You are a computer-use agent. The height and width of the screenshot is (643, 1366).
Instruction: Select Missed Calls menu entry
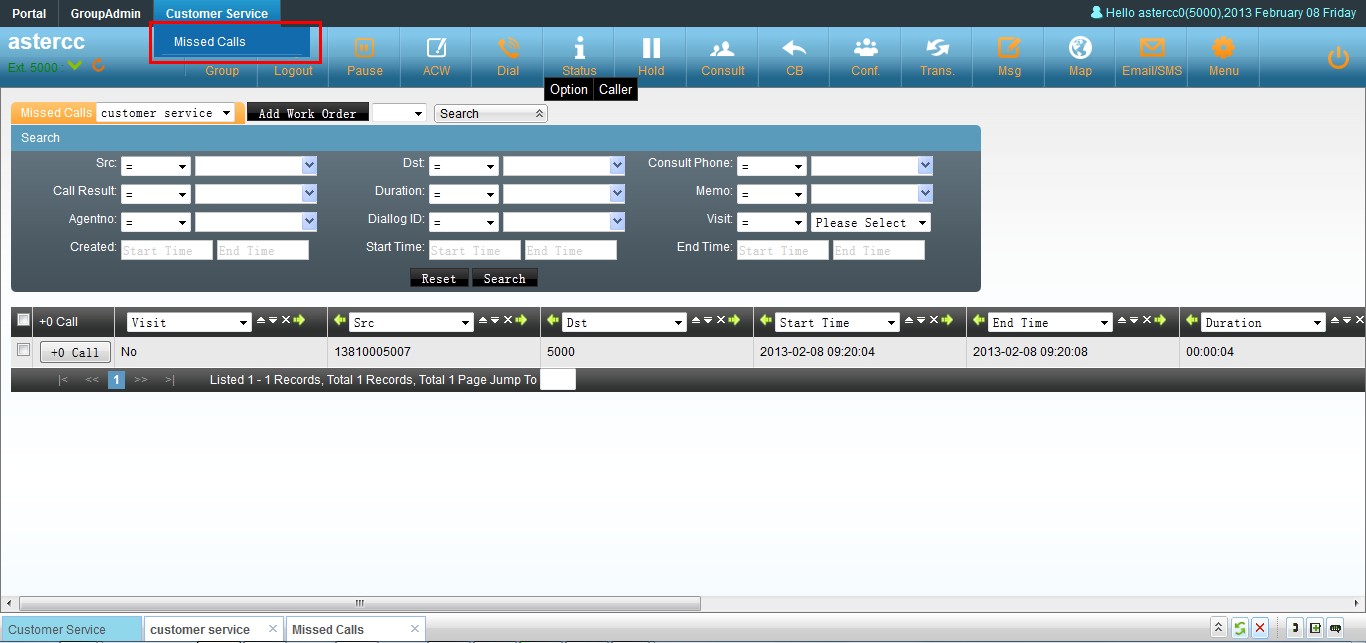tap(210, 42)
